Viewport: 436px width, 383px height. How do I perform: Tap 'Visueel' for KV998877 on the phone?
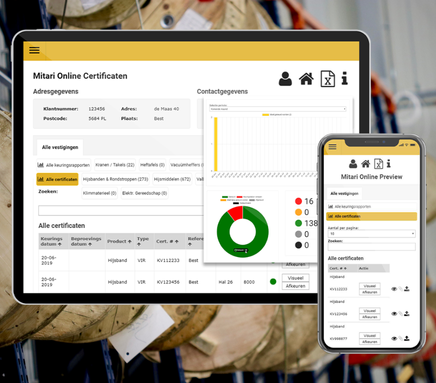click(x=370, y=336)
